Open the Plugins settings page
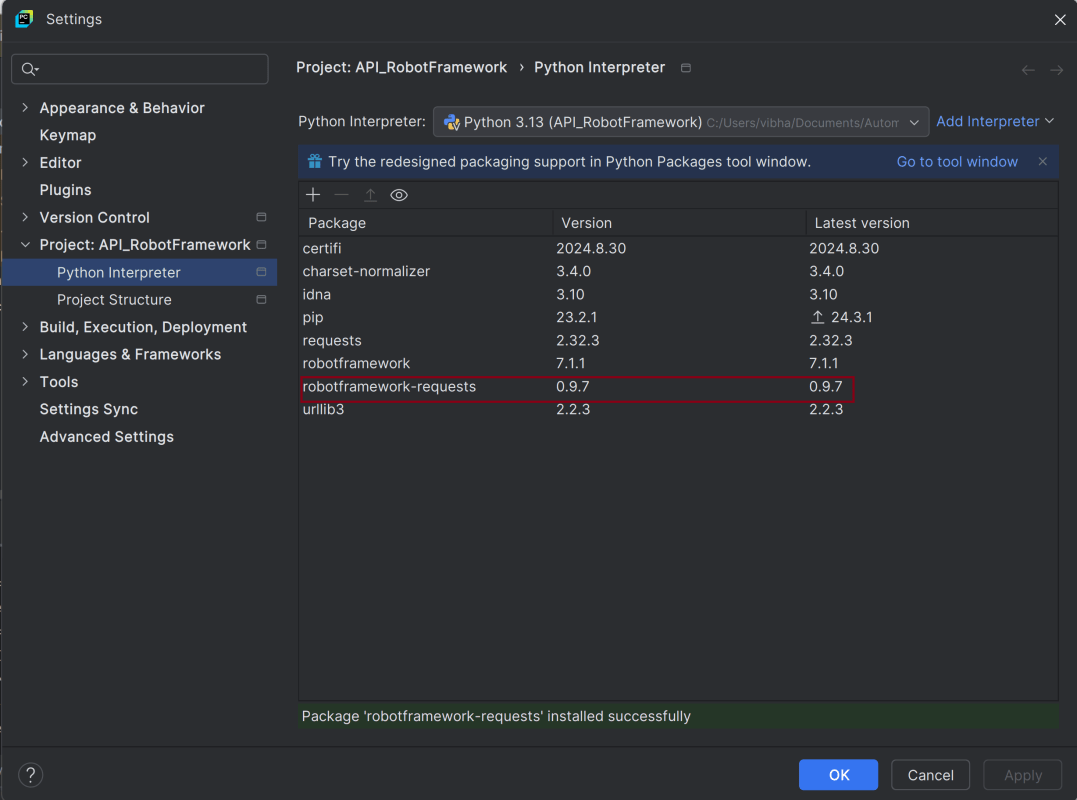The height and width of the screenshot is (800, 1077). click(65, 190)
